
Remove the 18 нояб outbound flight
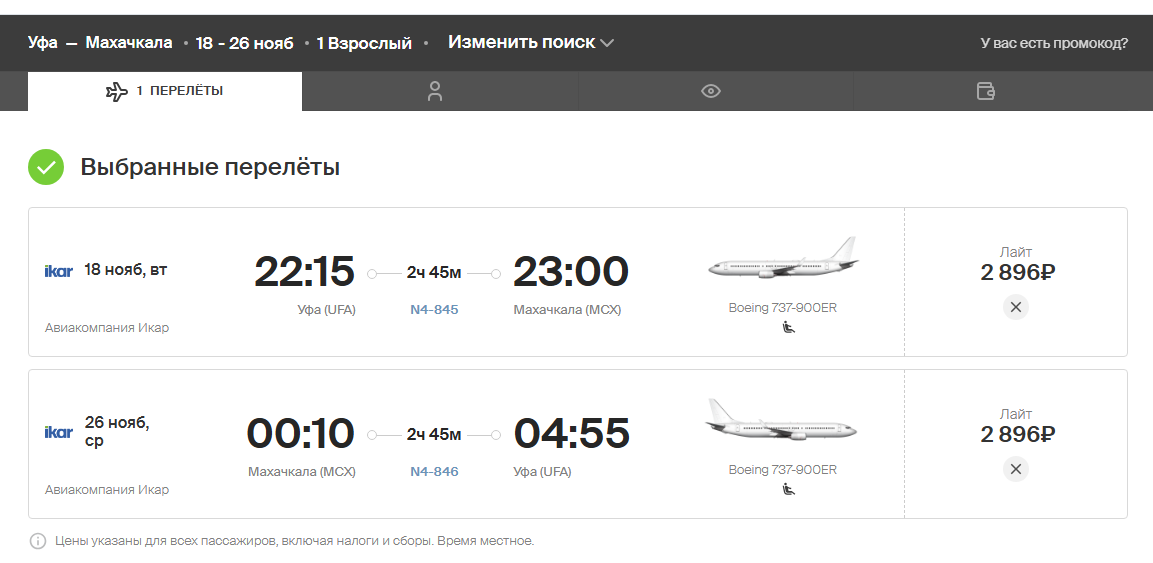coord(1015,307)
